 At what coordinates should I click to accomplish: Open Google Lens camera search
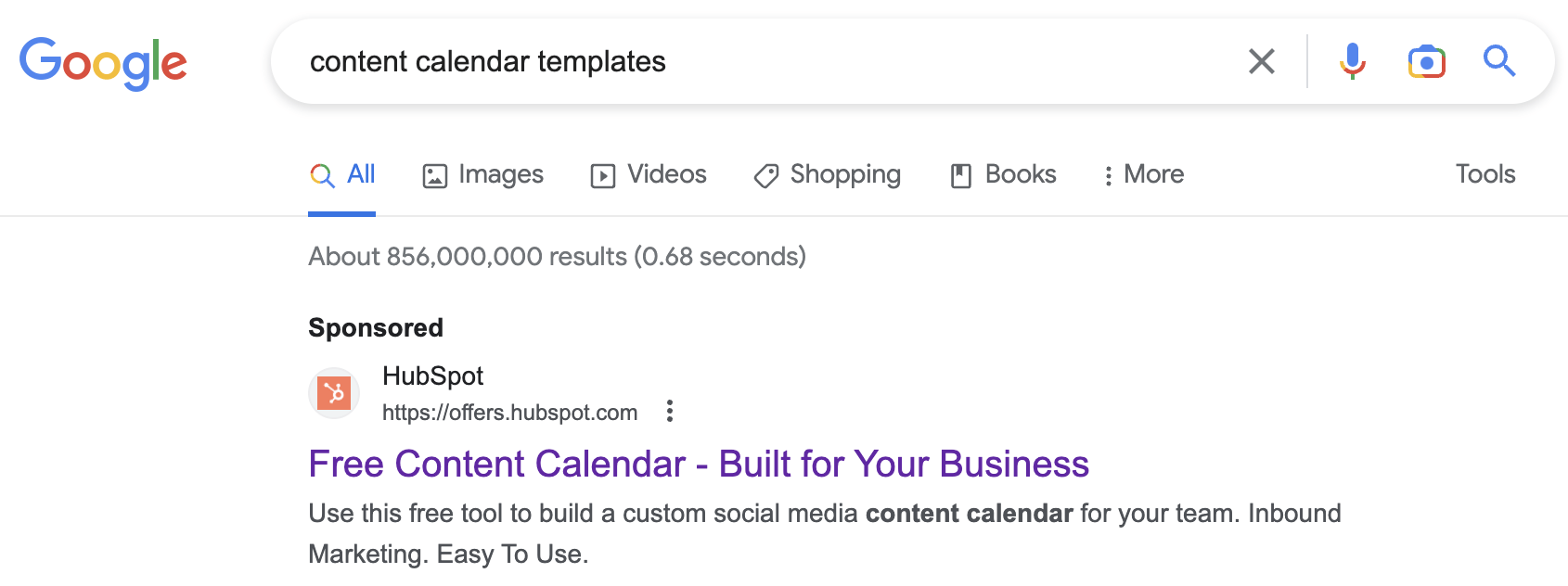(x=1426, y=61)
